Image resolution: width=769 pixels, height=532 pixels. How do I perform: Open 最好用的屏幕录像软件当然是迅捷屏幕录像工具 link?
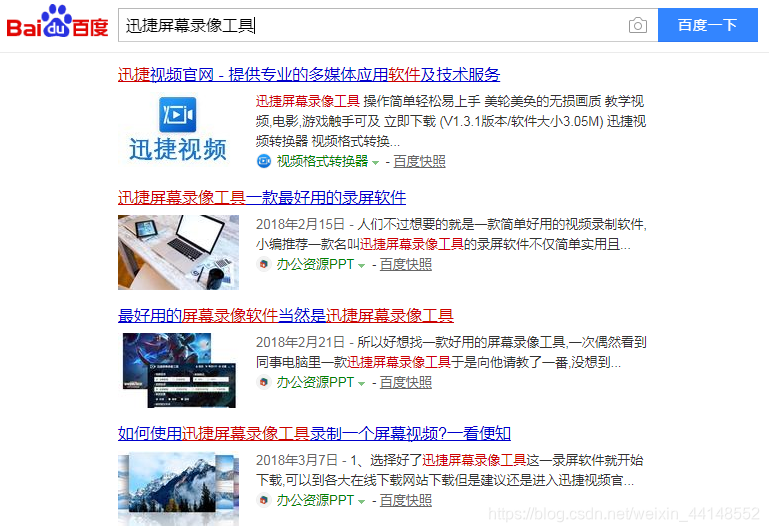(x=285, y=315)
